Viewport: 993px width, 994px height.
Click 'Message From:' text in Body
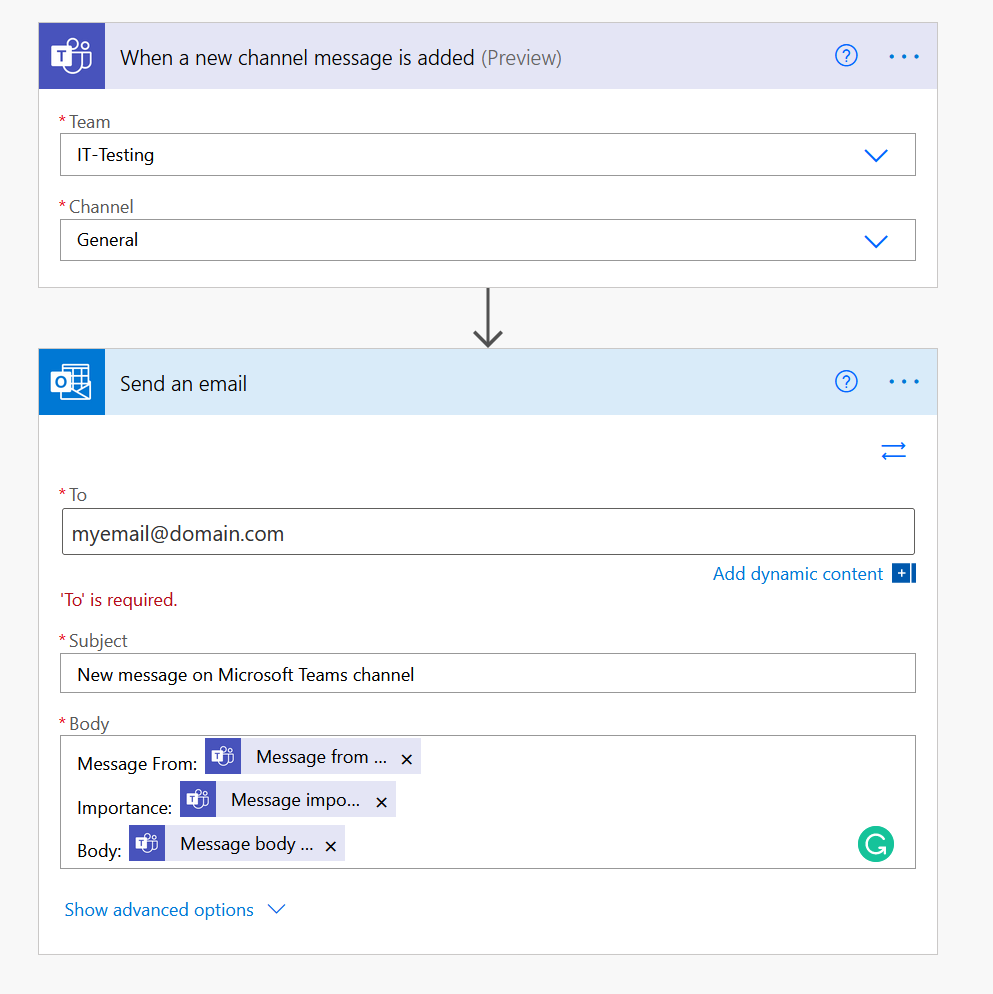(x=137, y=764)
